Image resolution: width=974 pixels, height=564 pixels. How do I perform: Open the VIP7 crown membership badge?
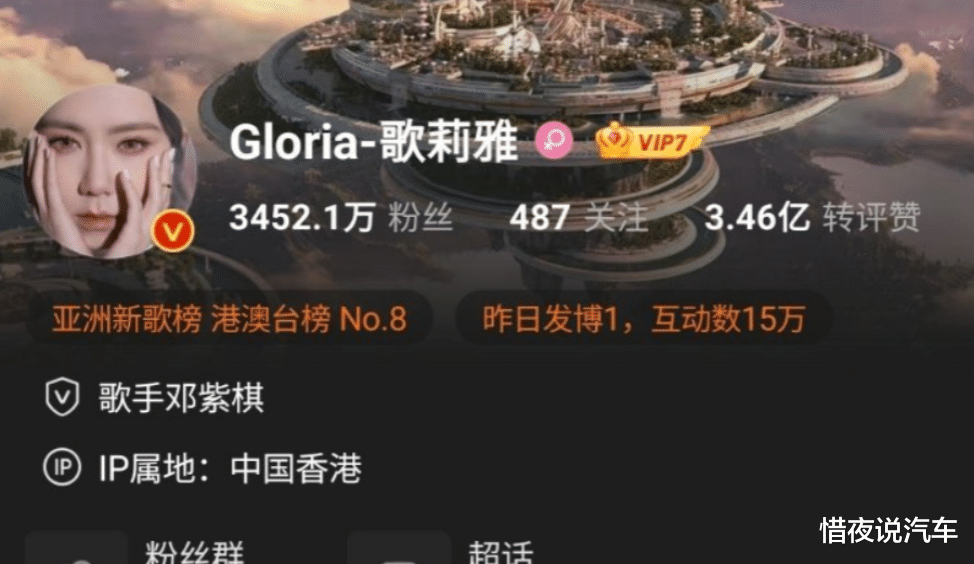point(652,140)
